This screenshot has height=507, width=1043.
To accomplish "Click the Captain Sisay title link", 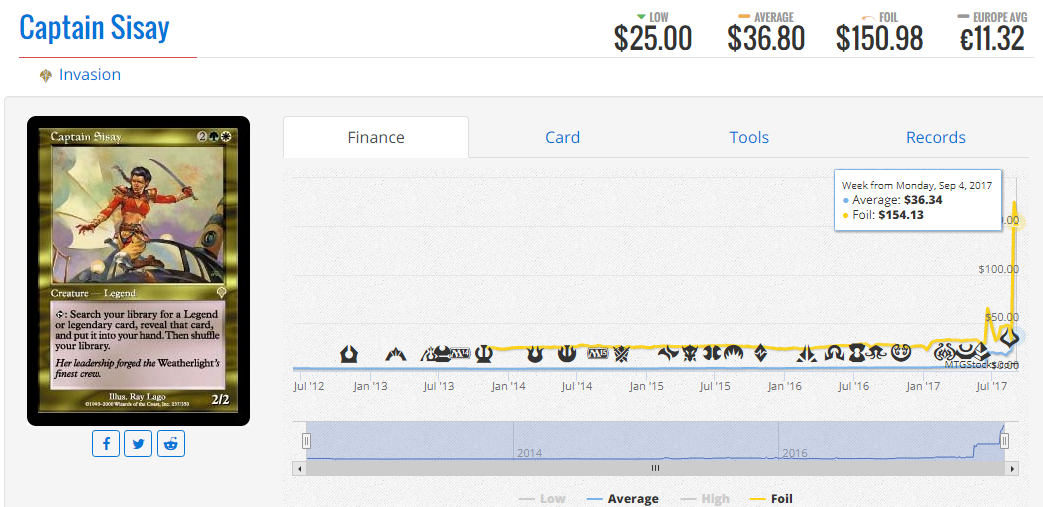I will (x=94, y=28).
